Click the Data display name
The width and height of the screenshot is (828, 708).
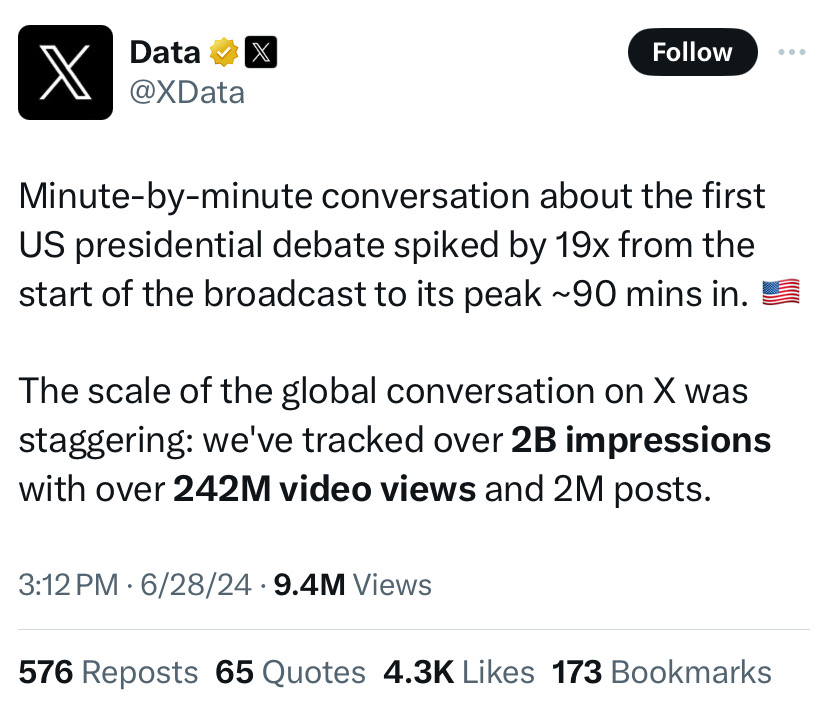click(165, 52)
